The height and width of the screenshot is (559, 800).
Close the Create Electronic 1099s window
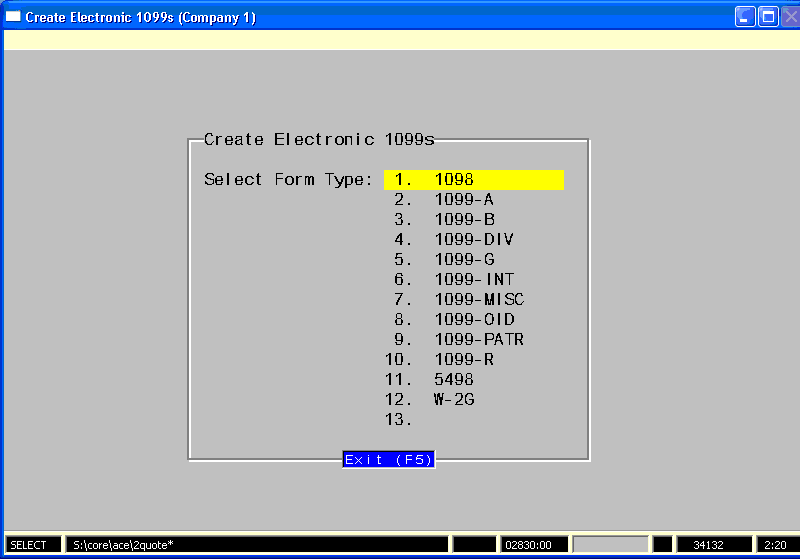point(789,16)
